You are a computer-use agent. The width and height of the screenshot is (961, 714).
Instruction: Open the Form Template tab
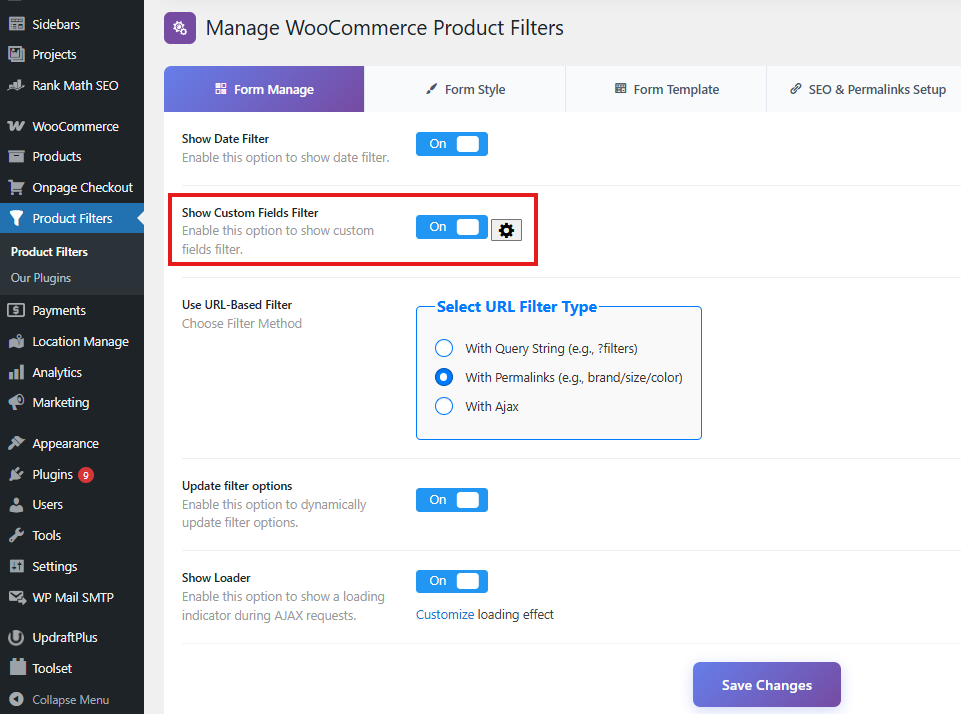tap(666, 89)
